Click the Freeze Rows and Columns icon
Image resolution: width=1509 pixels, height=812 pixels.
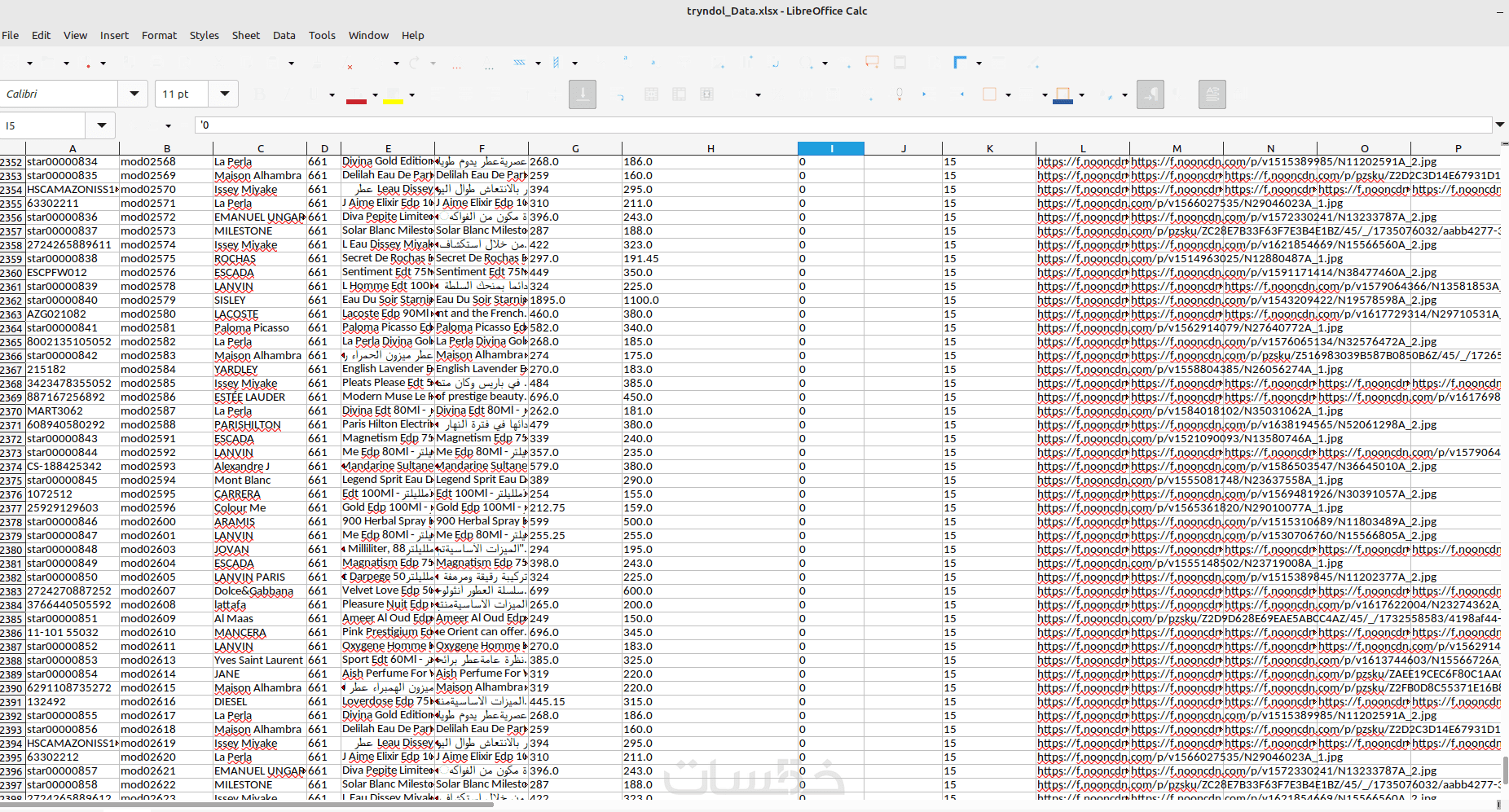[960, 63]
